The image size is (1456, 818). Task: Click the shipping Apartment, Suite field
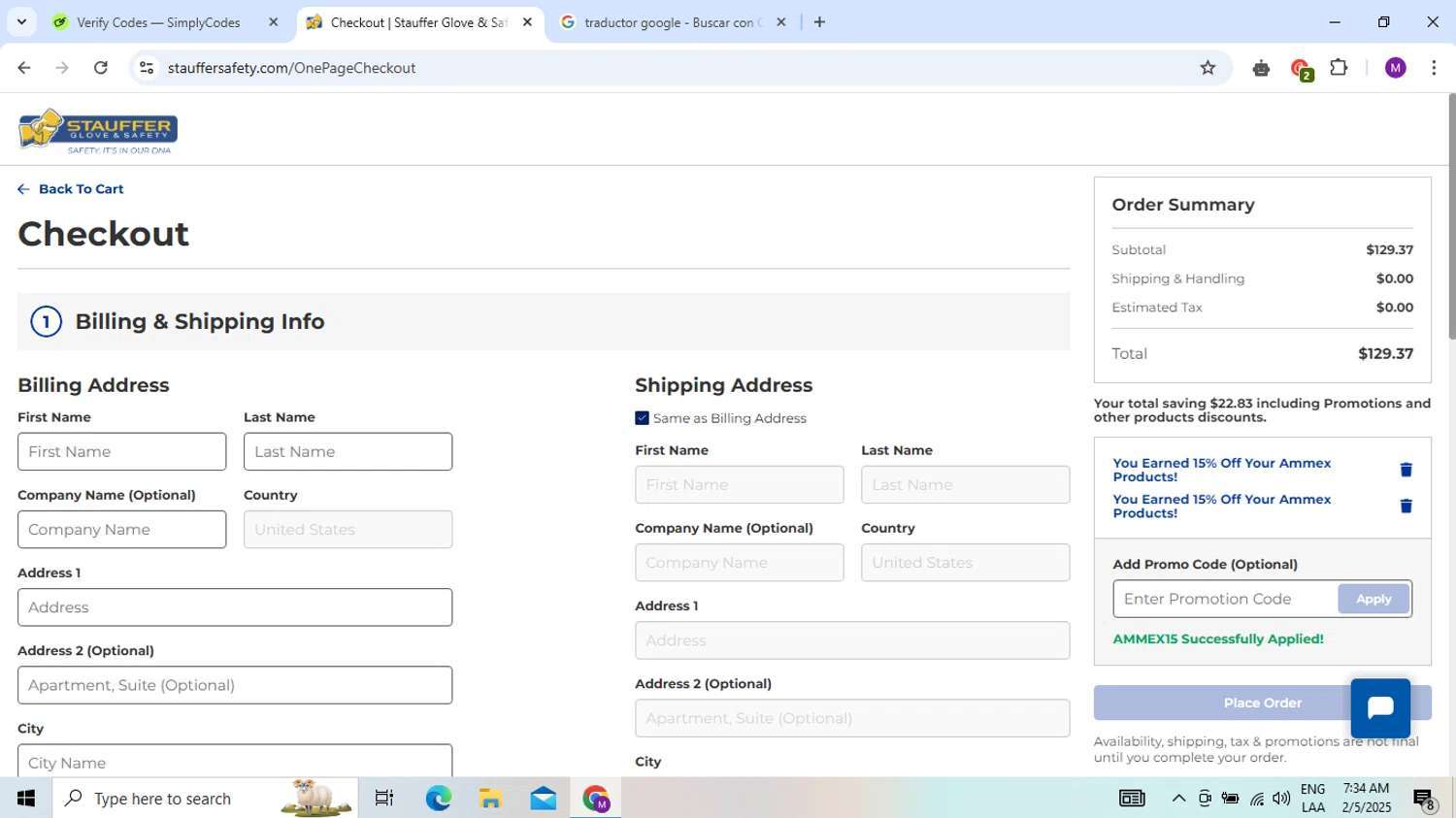[852, 717]
